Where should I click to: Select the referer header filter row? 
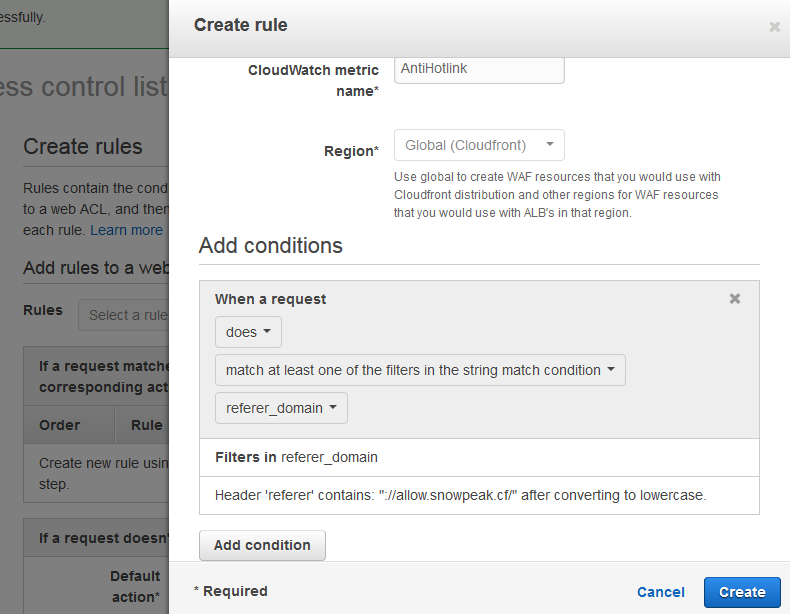[479, 496]
